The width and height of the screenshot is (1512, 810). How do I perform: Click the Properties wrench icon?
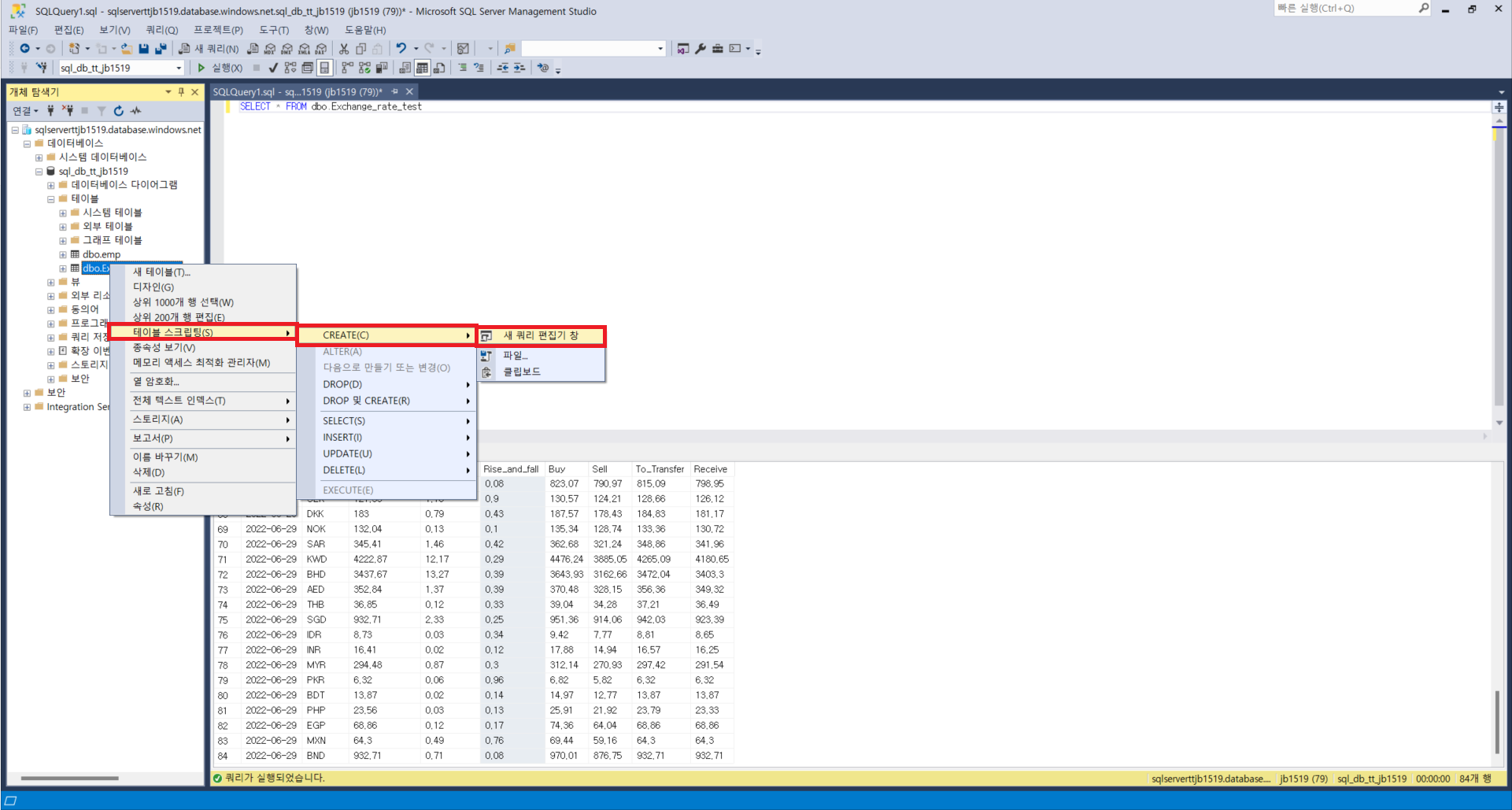click(701, 49)
